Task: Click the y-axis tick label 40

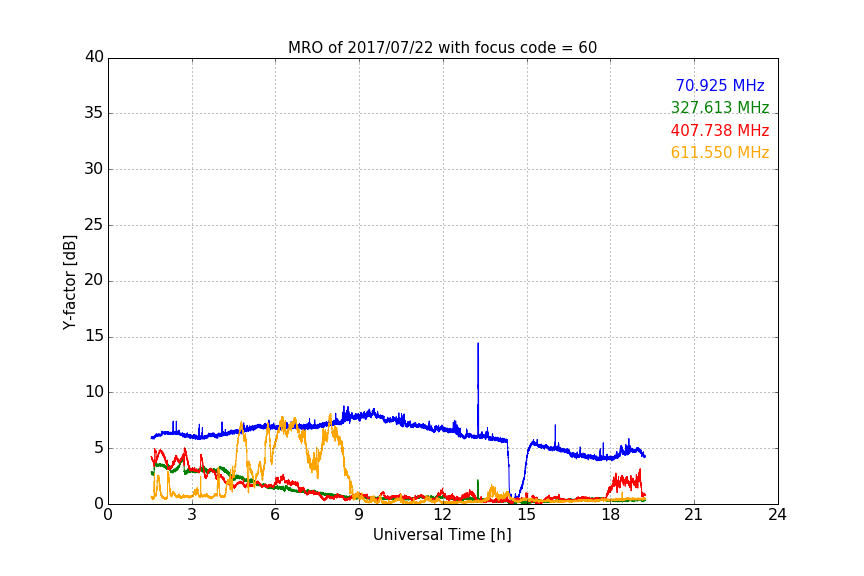Action: point(94,57)
